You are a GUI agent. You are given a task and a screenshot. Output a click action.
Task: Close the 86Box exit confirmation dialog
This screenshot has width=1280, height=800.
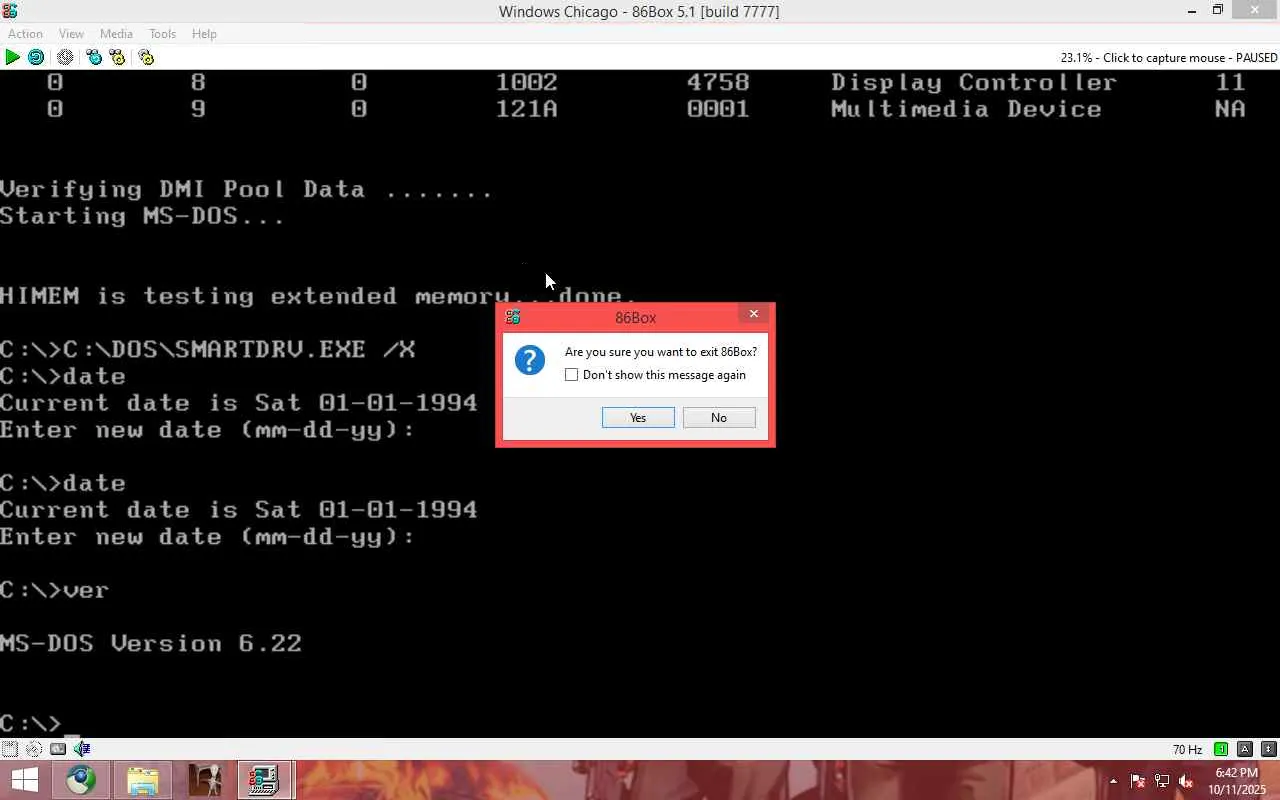click(x=754, y=314)
